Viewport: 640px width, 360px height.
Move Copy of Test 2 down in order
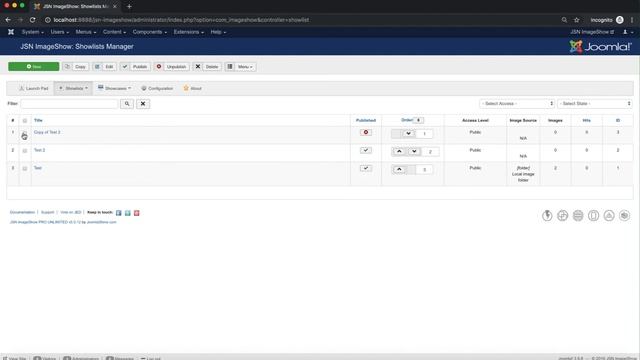(408, 133)
